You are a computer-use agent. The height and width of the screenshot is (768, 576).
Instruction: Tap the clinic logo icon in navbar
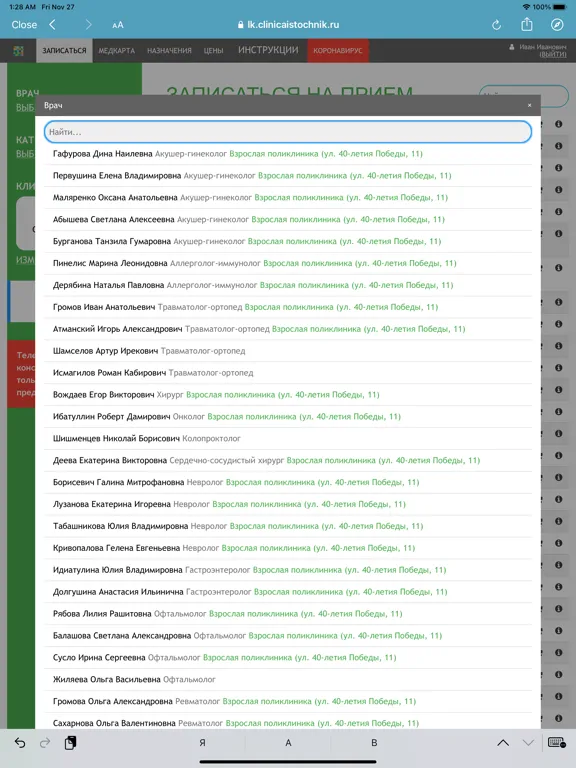[x=18, y=50]
